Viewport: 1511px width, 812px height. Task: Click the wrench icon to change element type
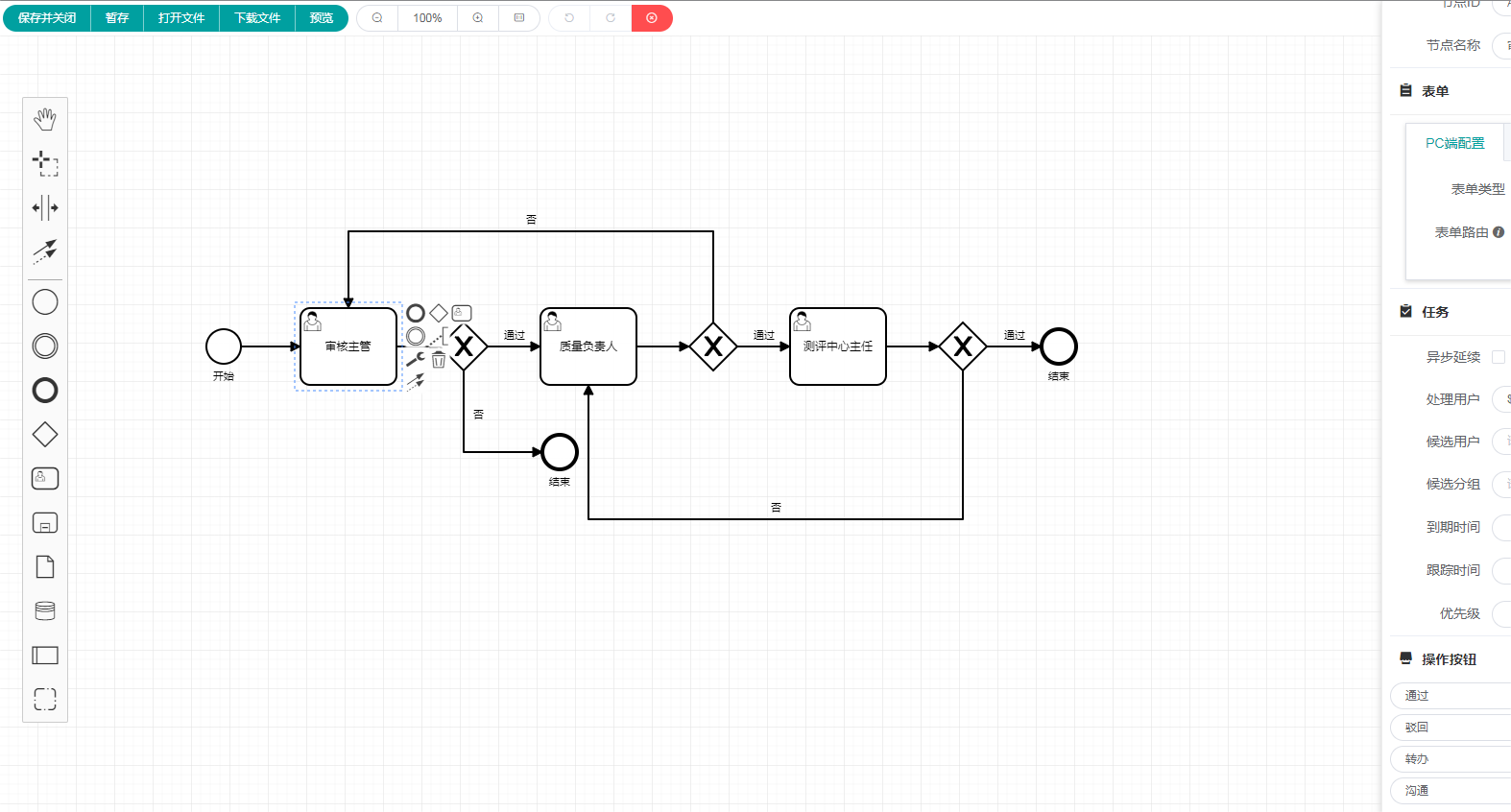tap(415, 360)
